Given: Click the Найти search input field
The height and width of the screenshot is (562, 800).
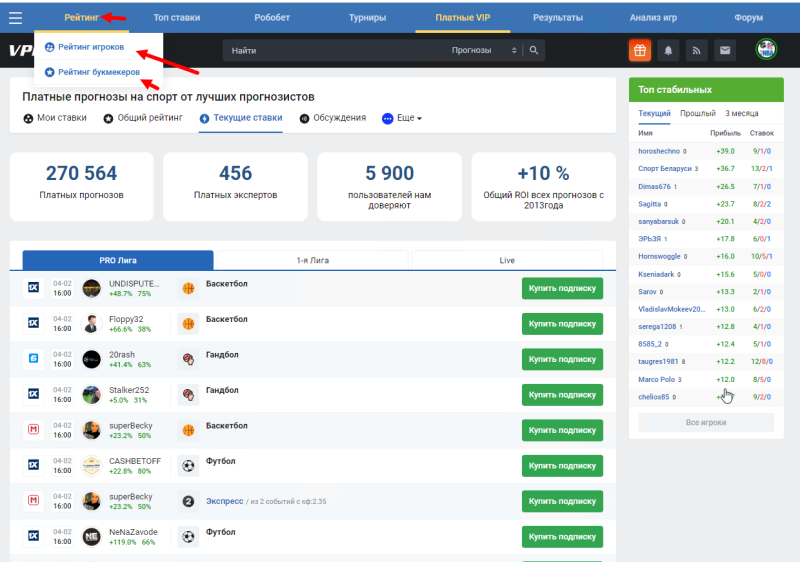Looking at the screenshot, I should 330,50.
